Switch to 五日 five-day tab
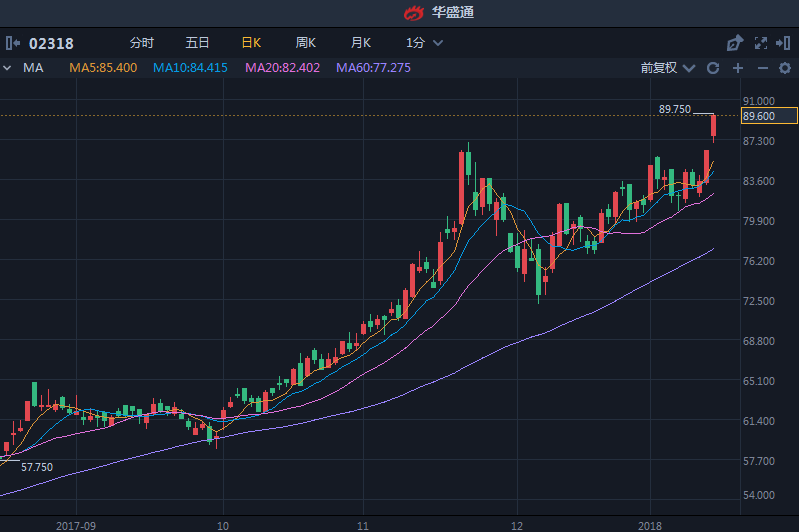799x532 pixels. pos(197,43)
